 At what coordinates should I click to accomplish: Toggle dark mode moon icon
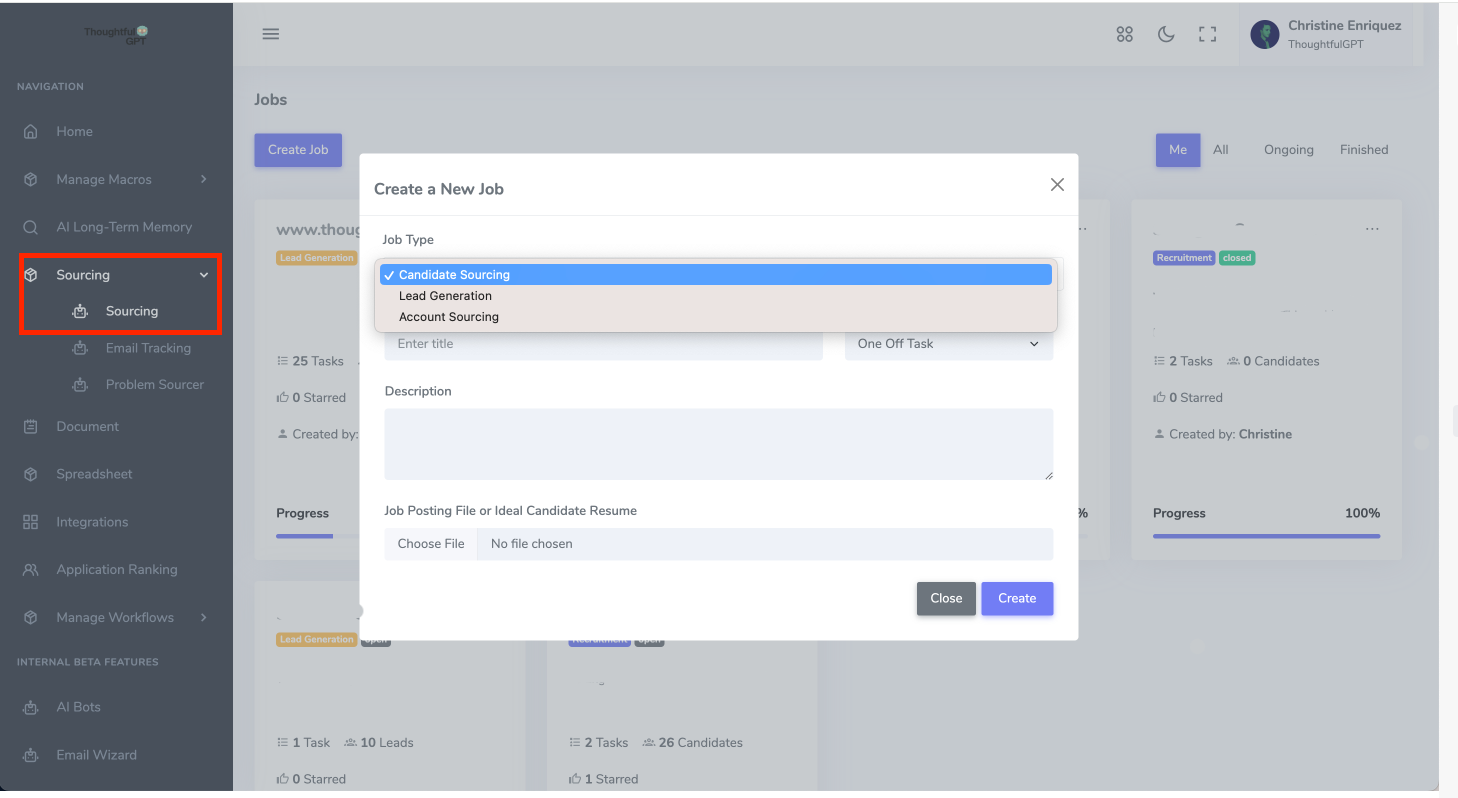(x=1166, y=35)
